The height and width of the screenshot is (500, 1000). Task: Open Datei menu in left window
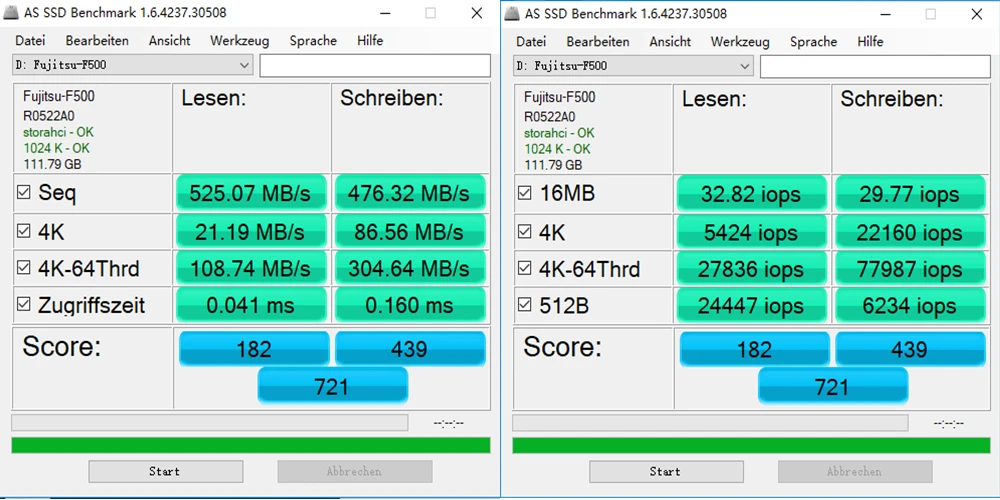click(30, 41)
